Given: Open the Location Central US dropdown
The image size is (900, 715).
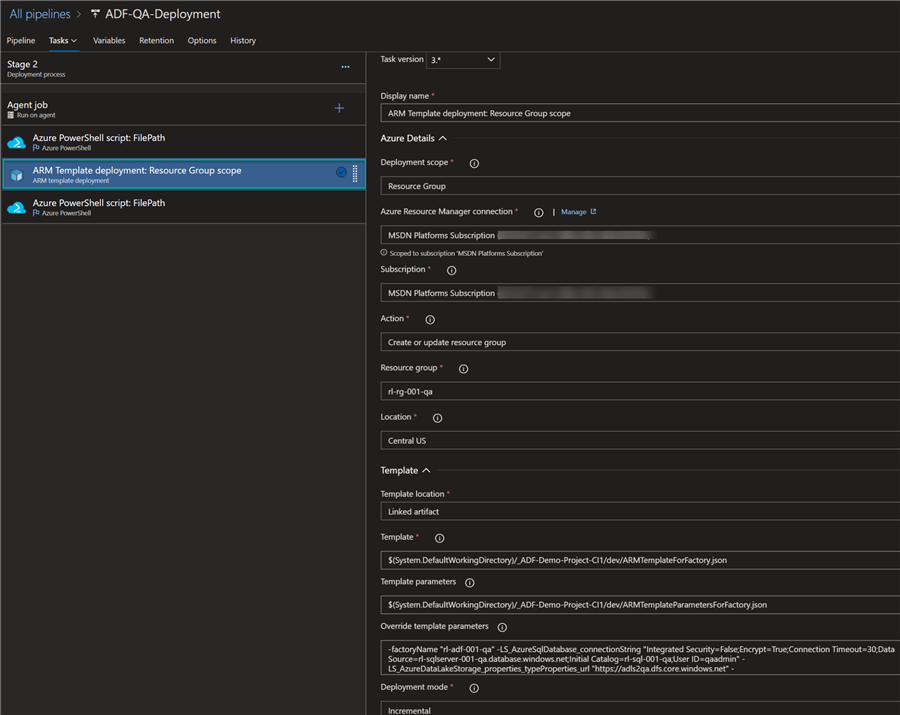Looking at the screenshot, I should click(640, 440).
